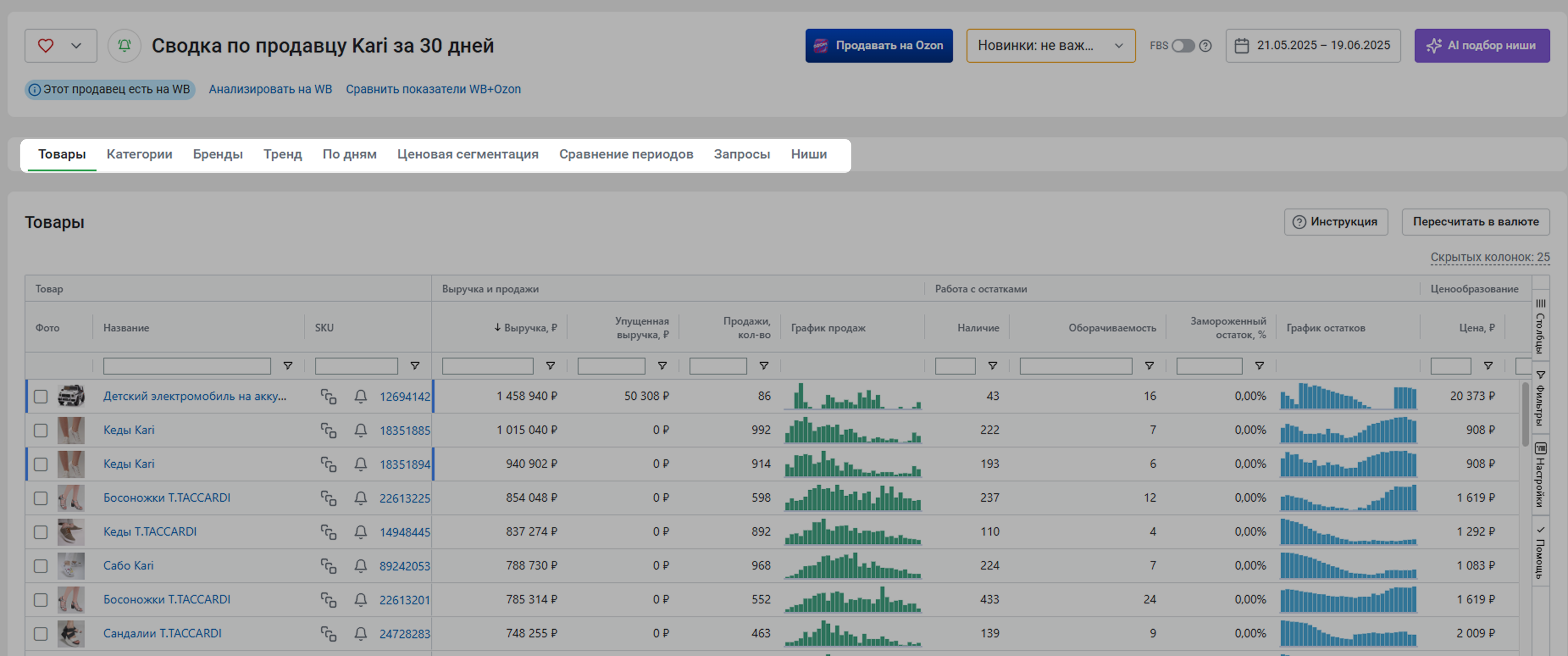Switch to the Бренды tab
Screen dimensions: 1568x656
point(218,154)
